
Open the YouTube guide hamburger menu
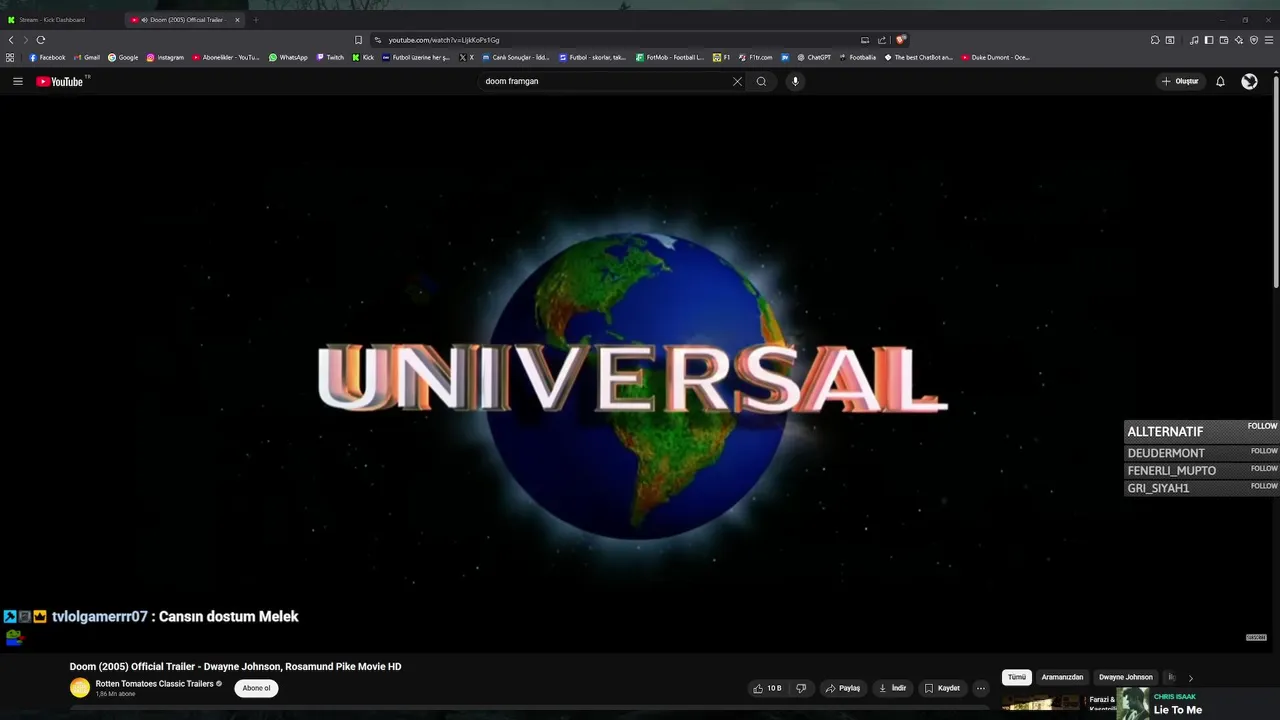[x=17, y=81]
